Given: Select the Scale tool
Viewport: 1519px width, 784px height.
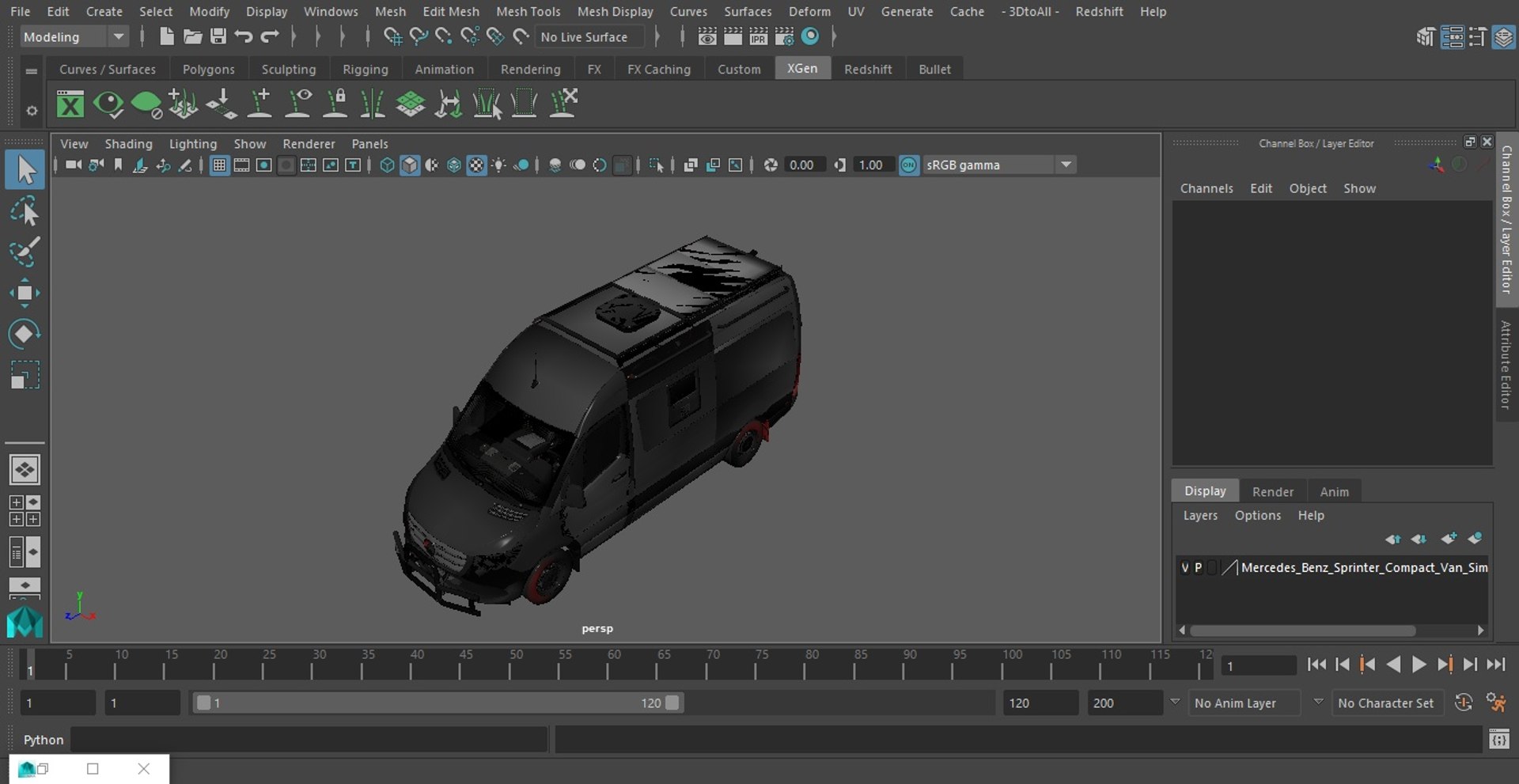Looking at the screenshot, I should pyautogui.click(x=25, y=375).
